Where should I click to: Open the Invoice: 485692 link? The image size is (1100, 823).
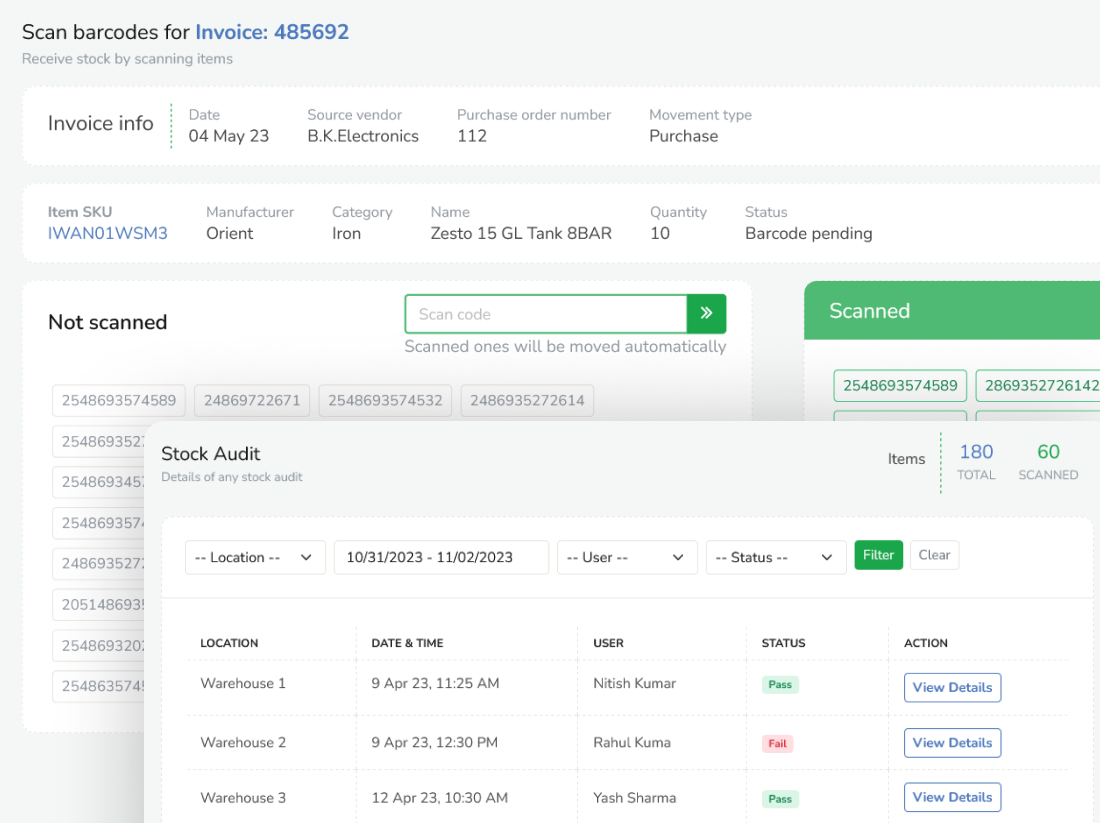[272, 32]
